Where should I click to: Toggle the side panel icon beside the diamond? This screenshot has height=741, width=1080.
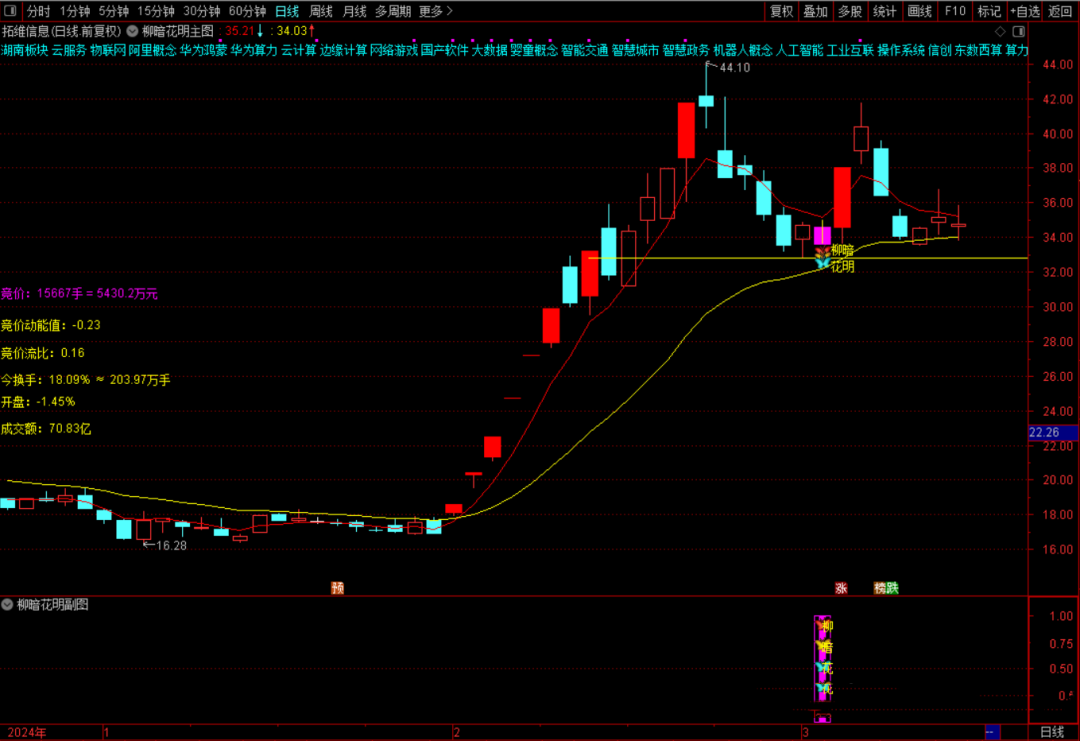tap(1020, 31)
